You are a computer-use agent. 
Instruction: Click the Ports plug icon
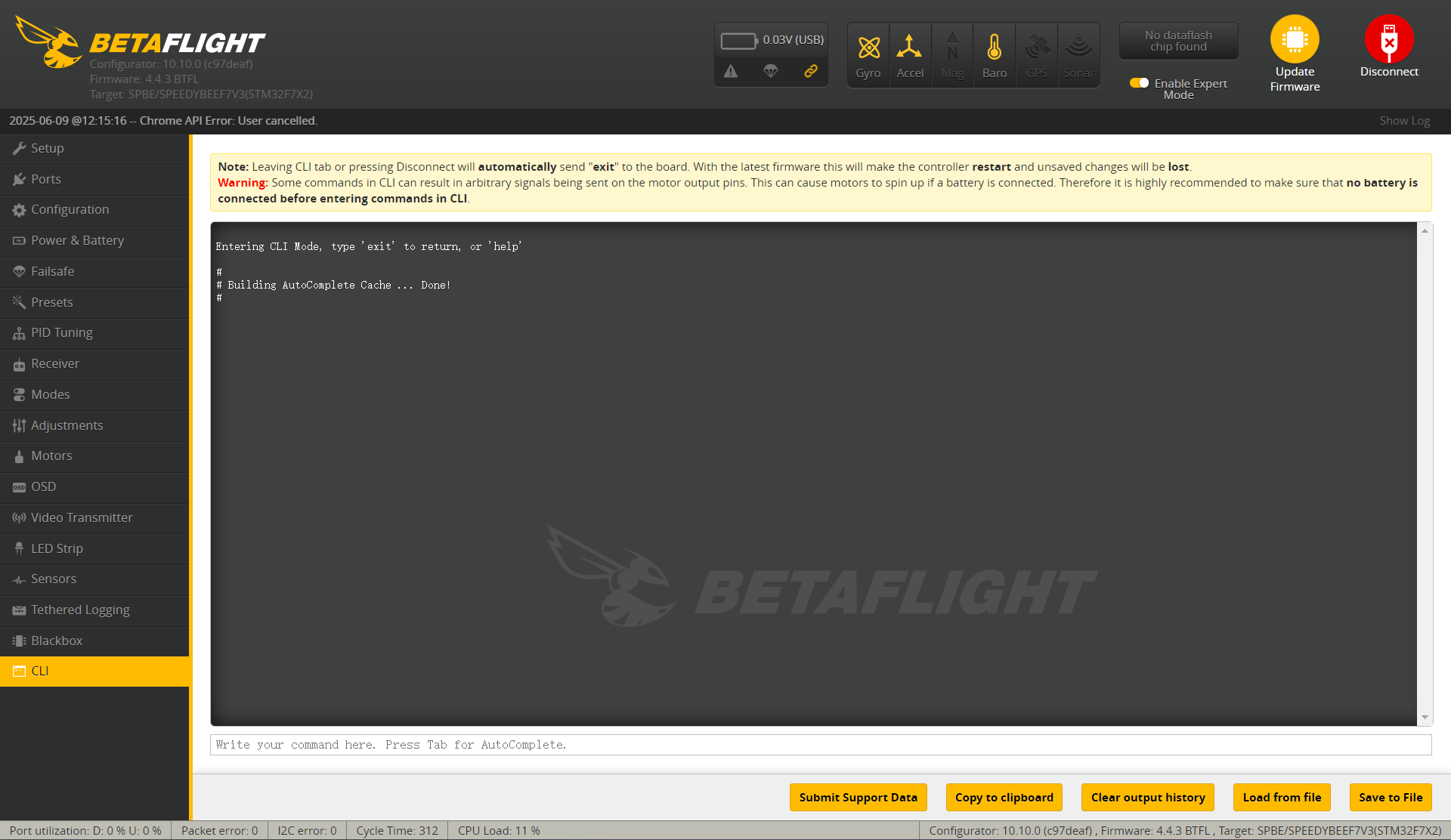19,180
